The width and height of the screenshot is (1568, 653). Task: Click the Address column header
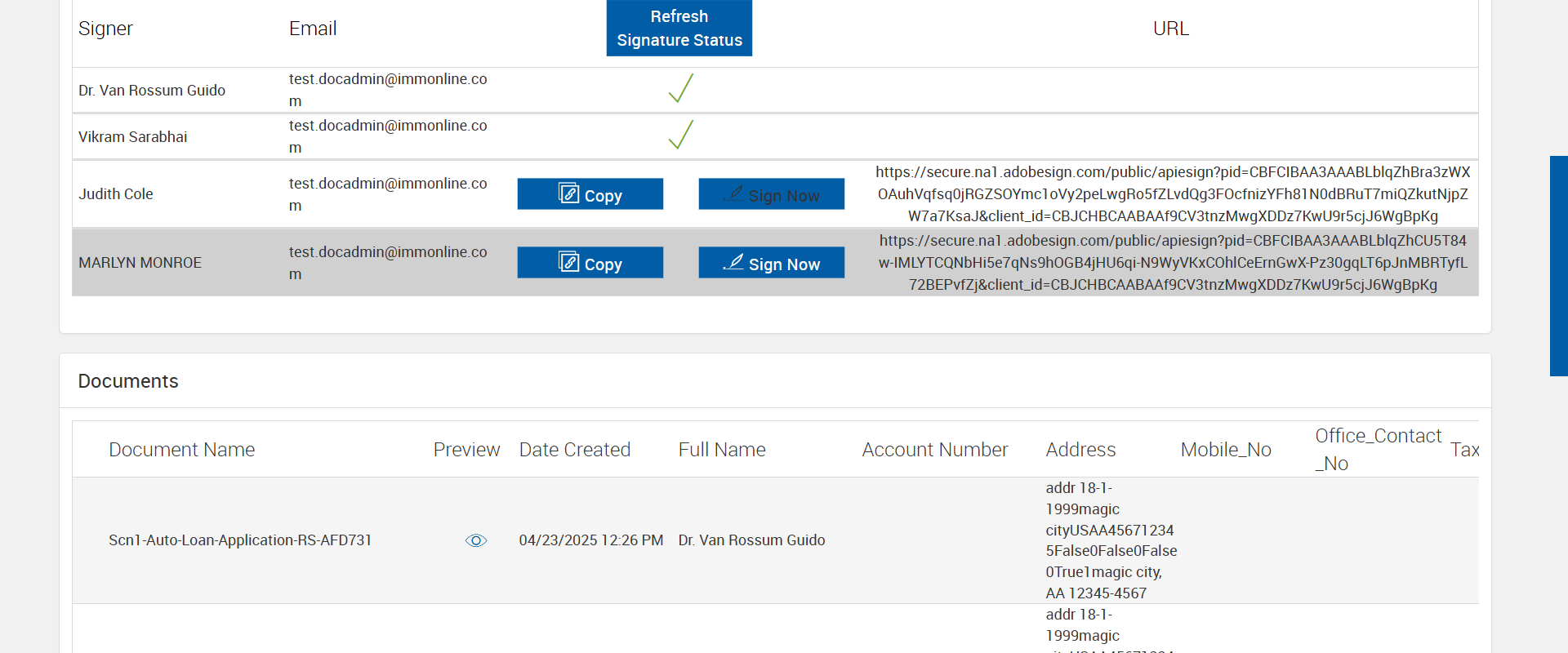[1080, 450]
